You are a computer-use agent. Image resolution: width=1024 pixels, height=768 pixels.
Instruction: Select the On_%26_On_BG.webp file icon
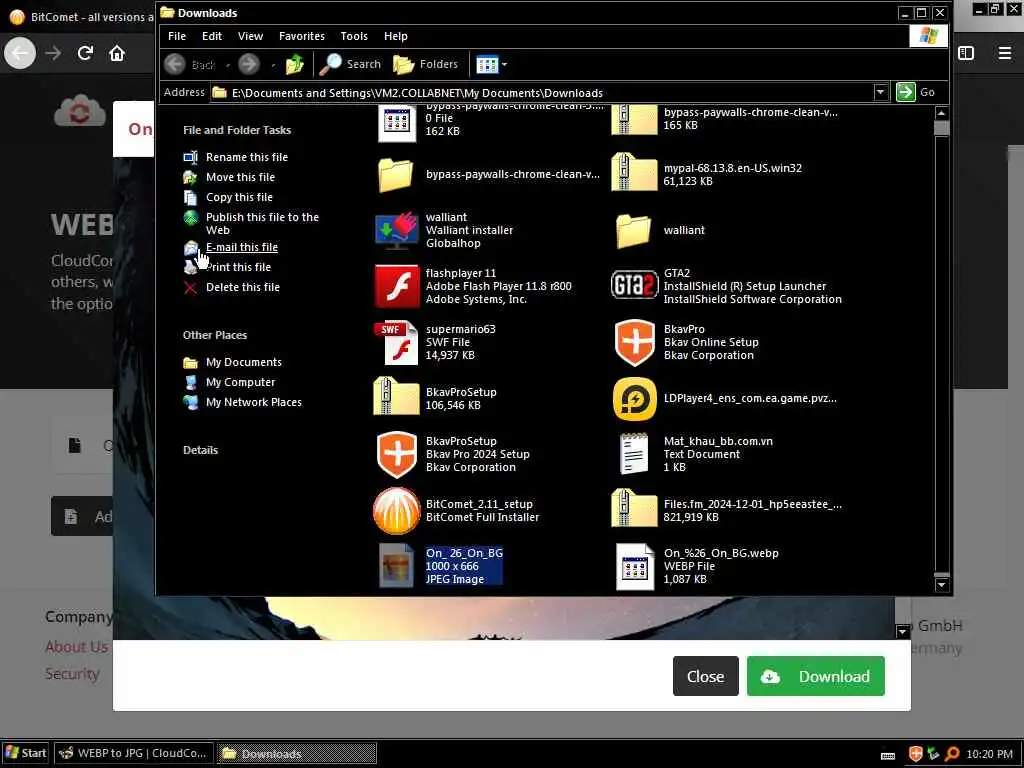[633, 566]
